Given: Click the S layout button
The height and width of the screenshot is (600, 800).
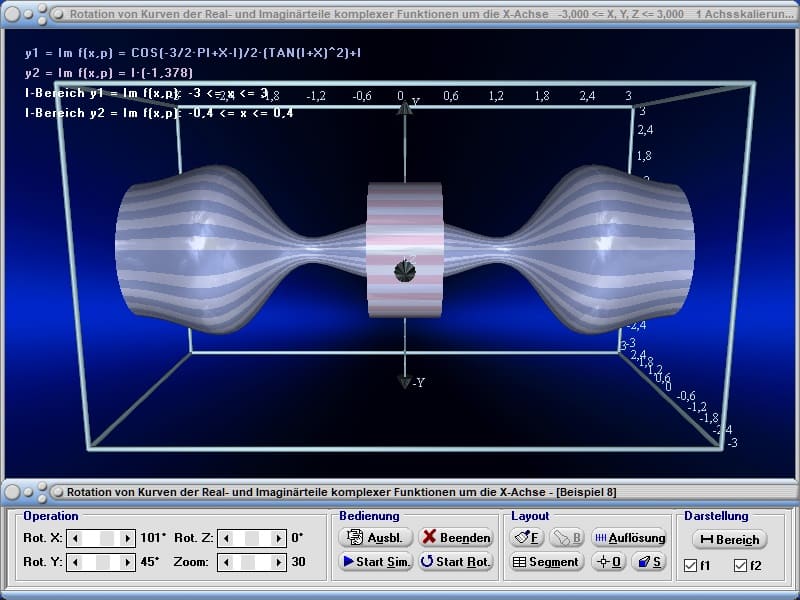Looking at the screenshot, I should [x=649, y=562].
